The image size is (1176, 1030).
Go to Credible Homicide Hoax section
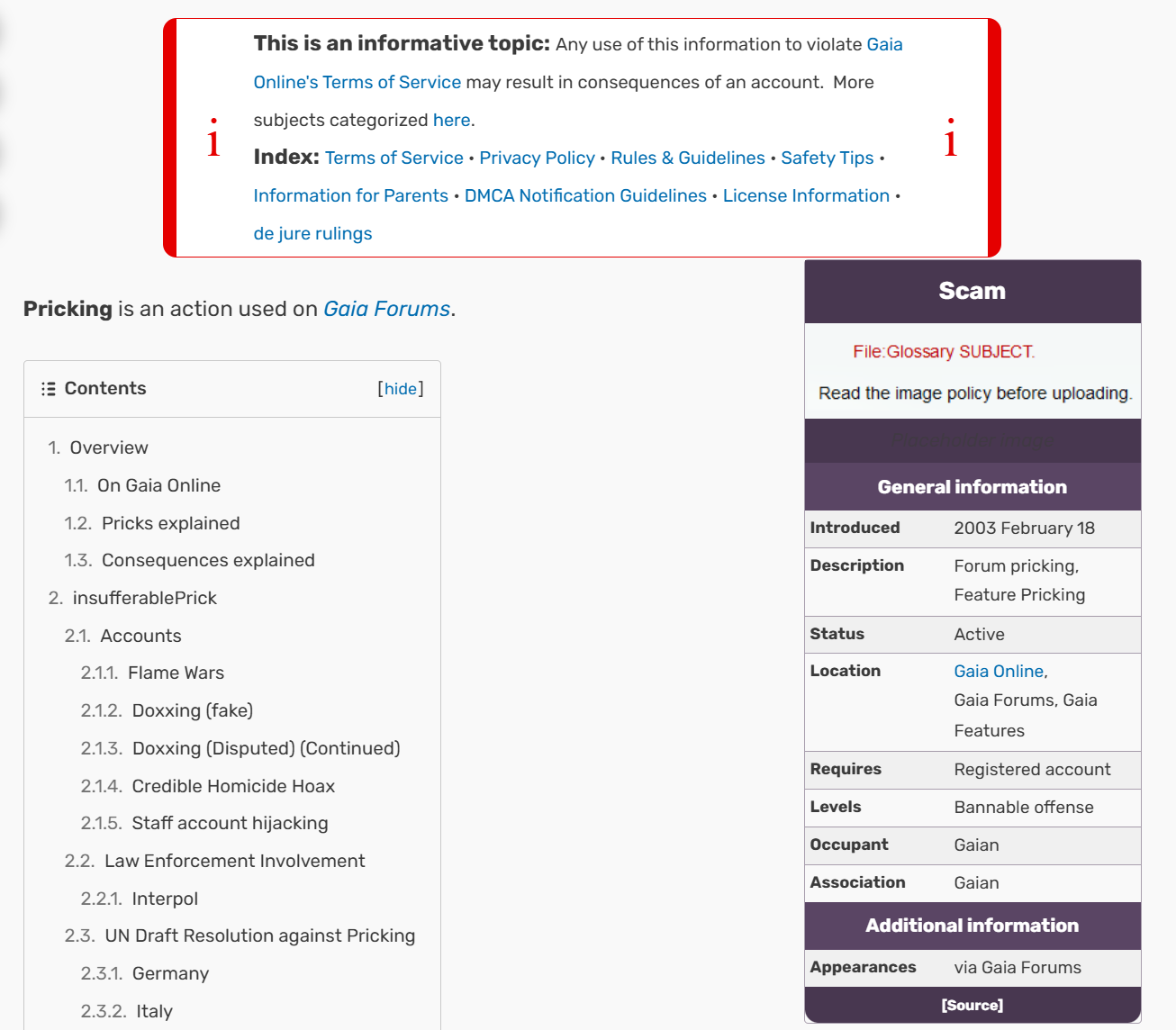click(233, 786)
